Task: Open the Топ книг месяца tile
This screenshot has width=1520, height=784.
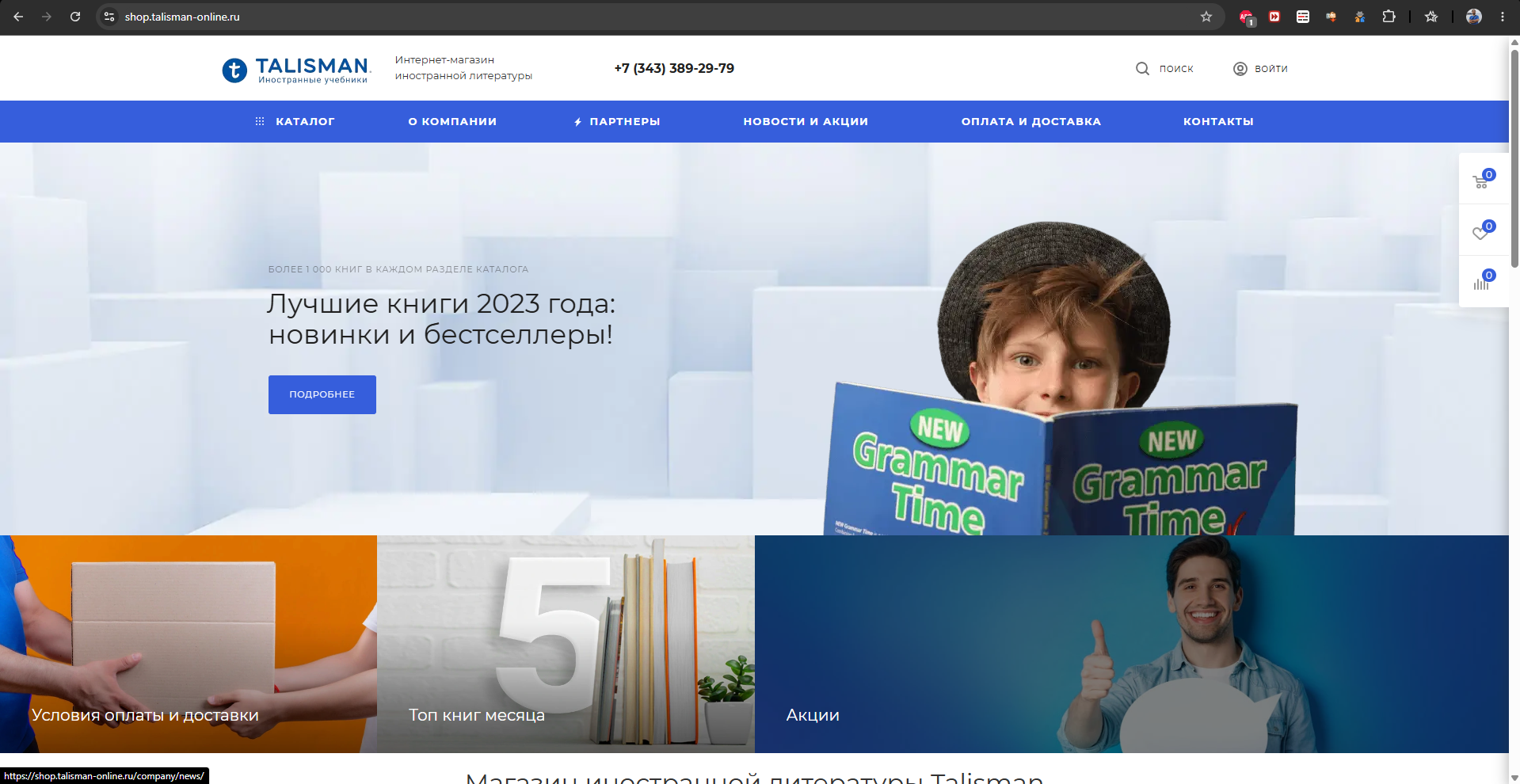Action: (566, 644)
